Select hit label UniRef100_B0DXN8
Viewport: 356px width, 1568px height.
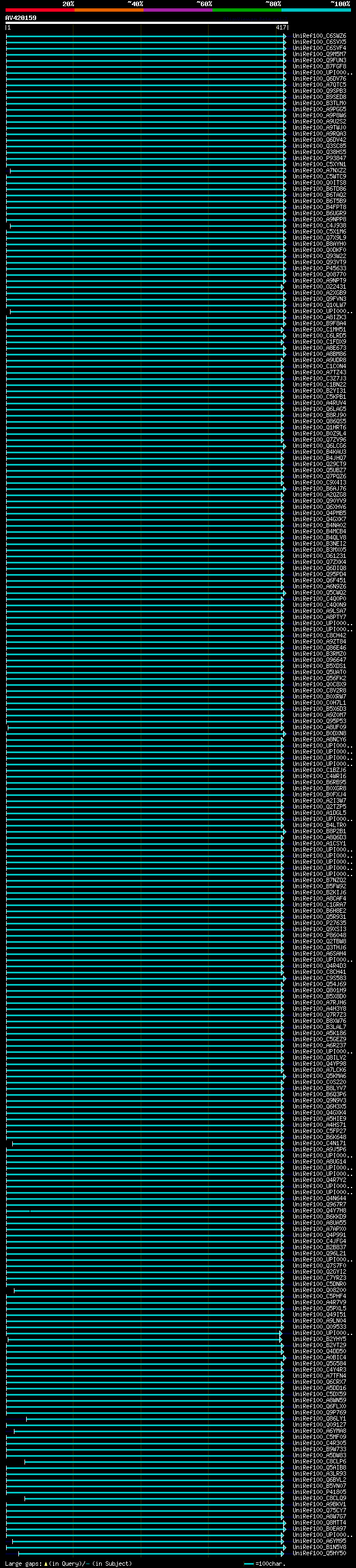click(x=319, y=734)
